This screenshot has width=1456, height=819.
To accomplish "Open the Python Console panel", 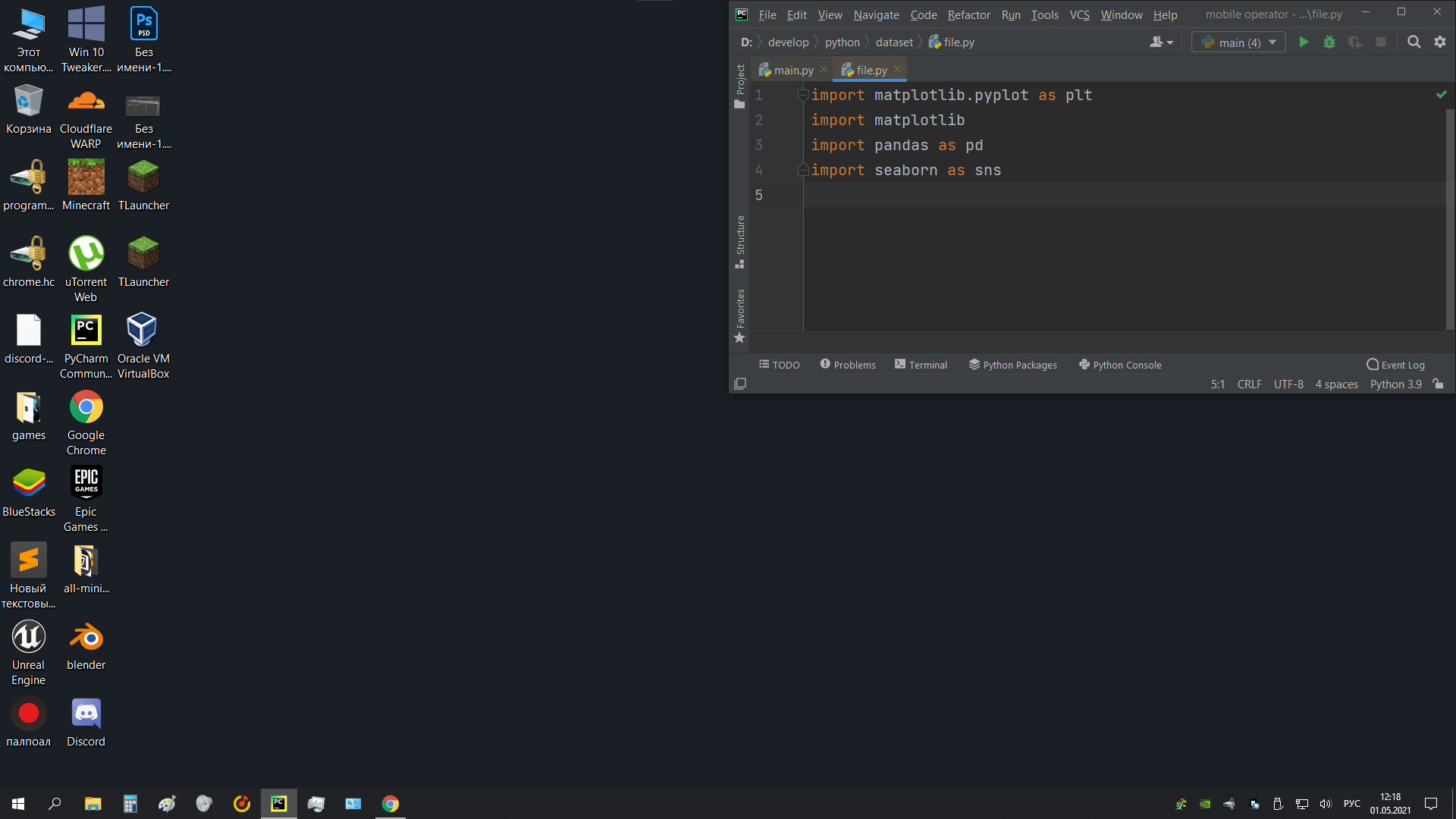I will (x=1119, y=364).
